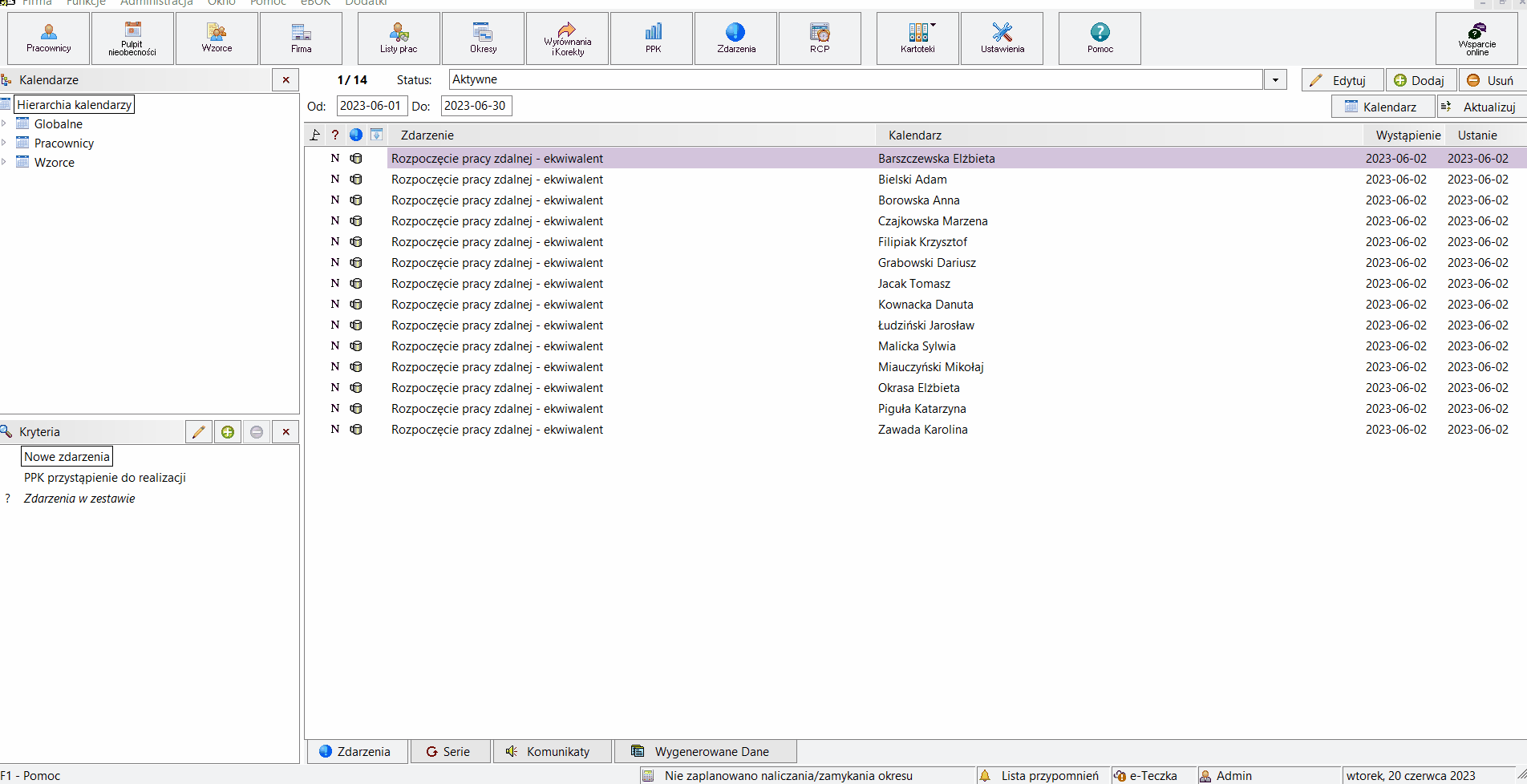
Task: Click the Od date field
Action: 372,106
